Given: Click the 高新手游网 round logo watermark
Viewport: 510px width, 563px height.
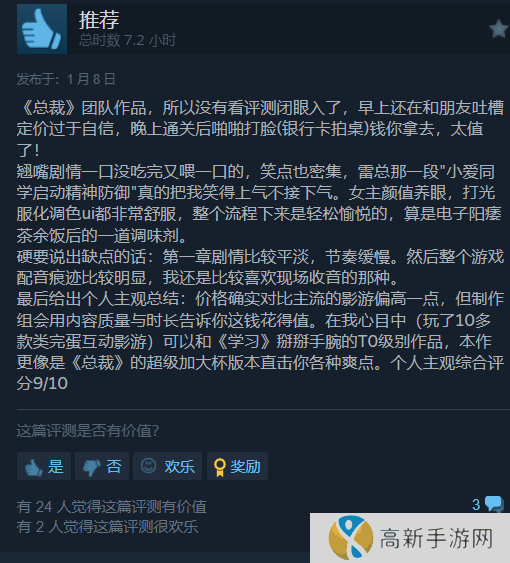Looking at the screenshot, I should 351,538.
